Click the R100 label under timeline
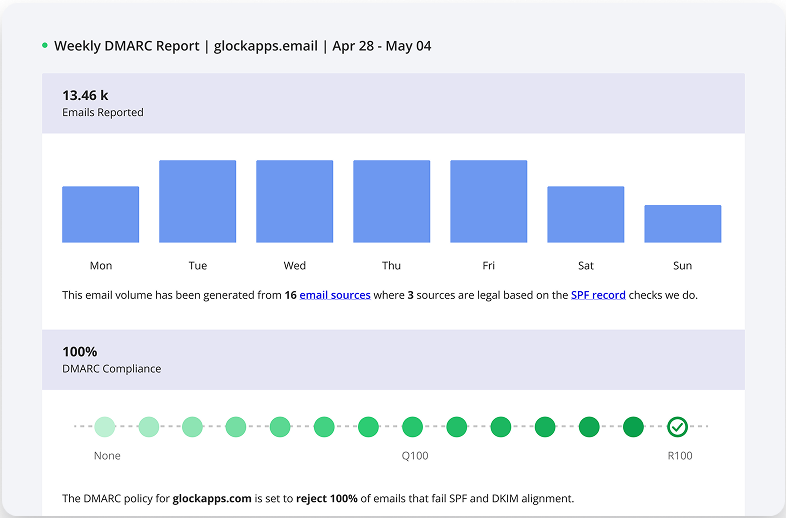Image resolution: width=786 pixels, height=518 pixels. (x=678, y=456)
